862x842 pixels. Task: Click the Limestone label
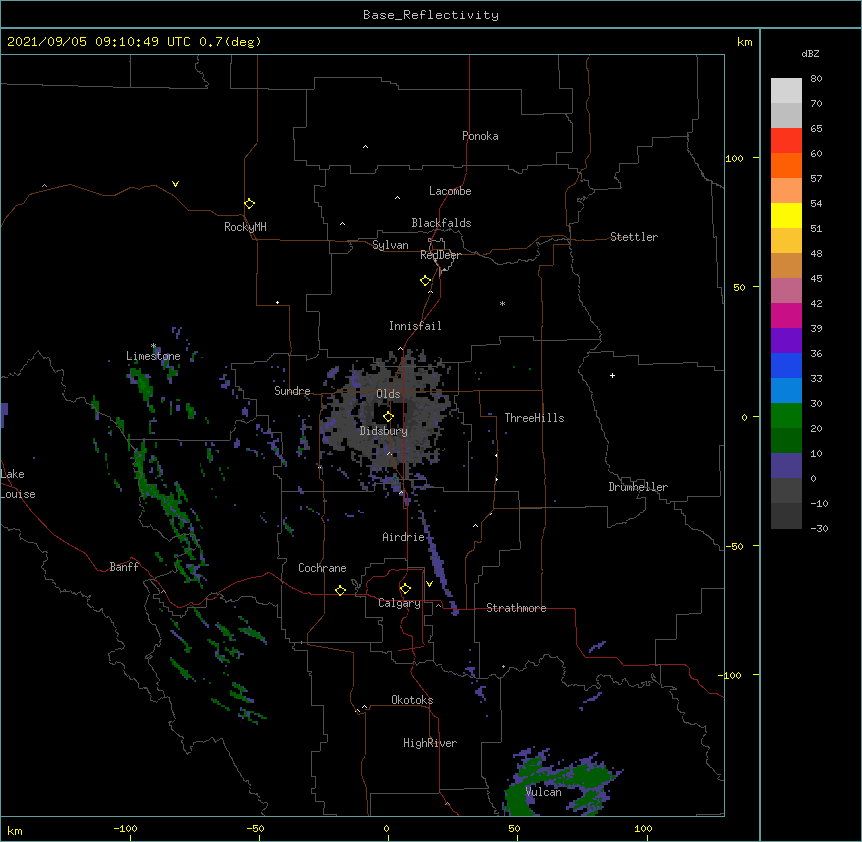point(153,356)
